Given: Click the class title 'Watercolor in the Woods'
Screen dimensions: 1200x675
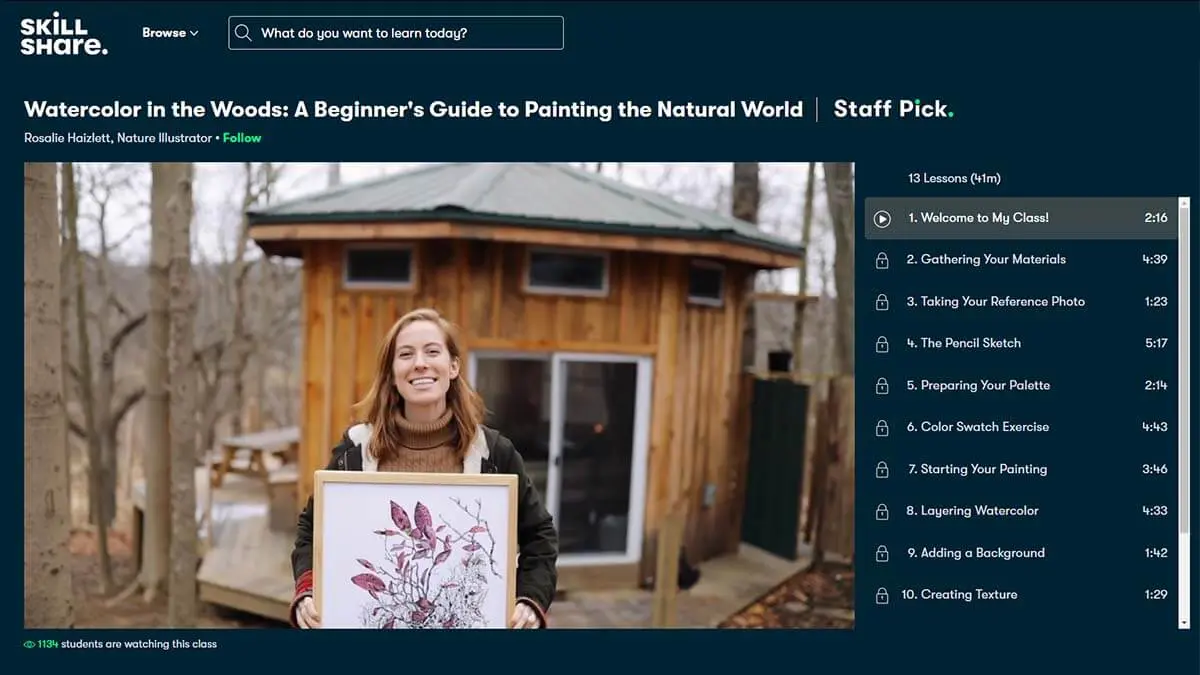Looking at the screenshot, I should 413,109.
